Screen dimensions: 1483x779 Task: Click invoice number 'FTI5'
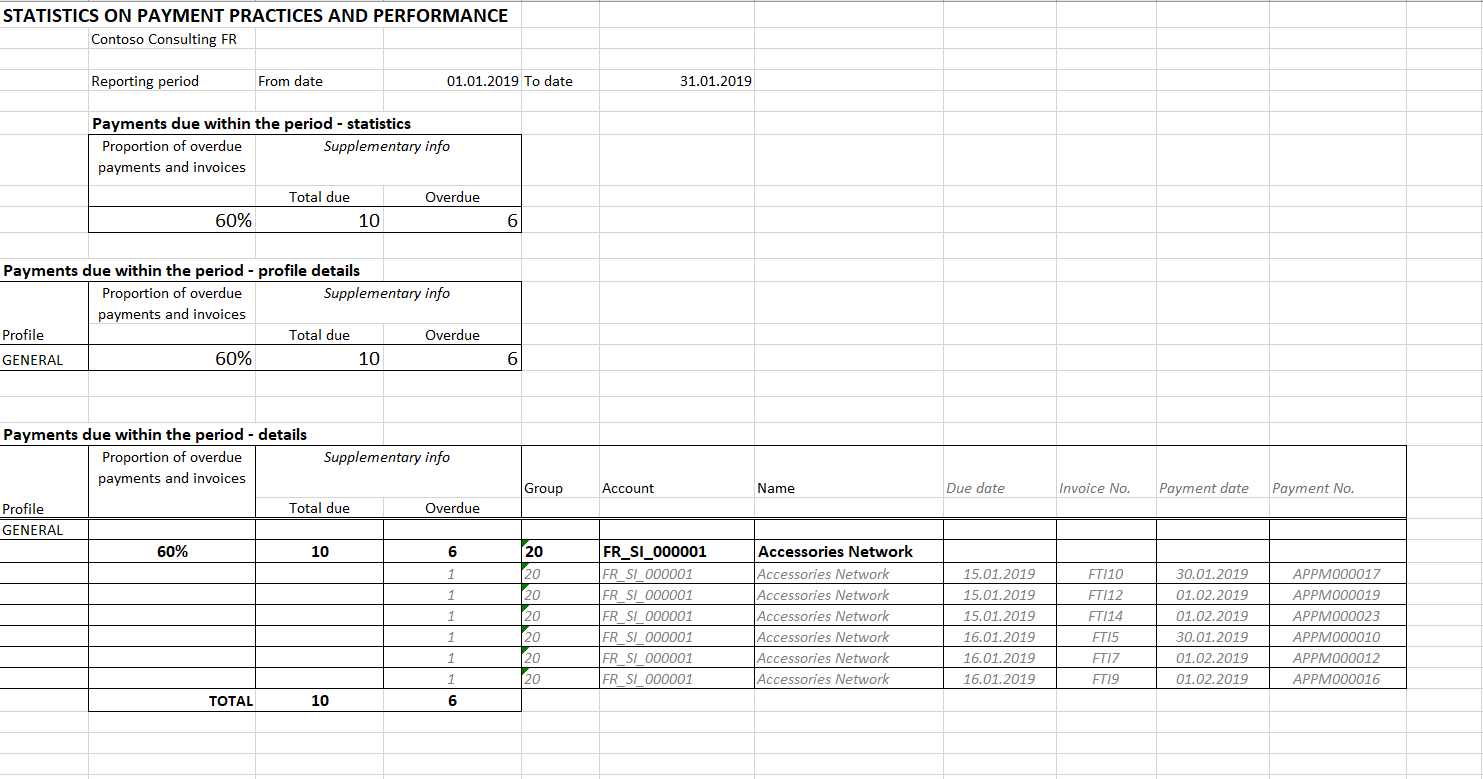pyautogui.click(x=1106, y=637)
